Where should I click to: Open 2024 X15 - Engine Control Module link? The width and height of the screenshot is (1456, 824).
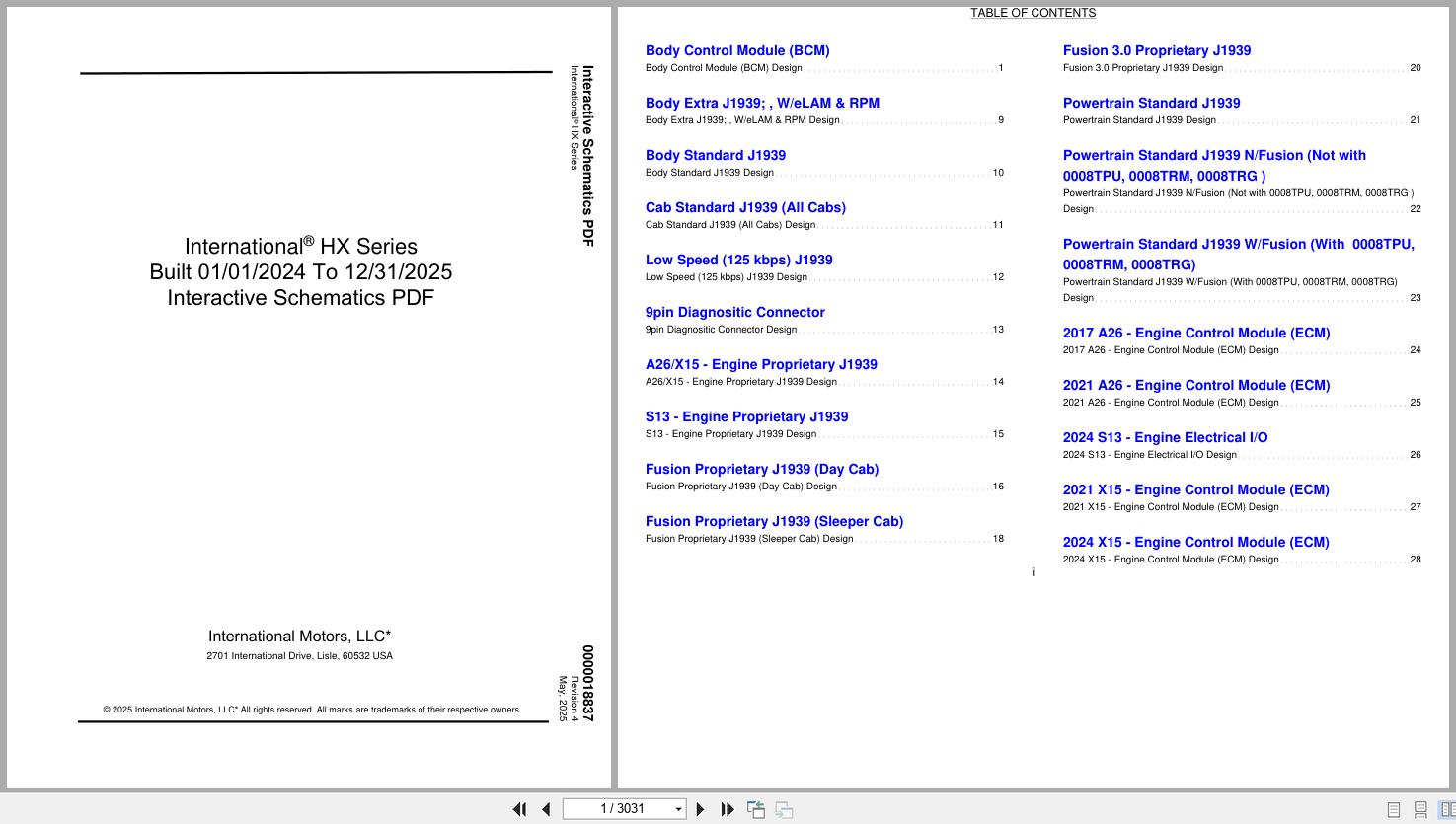pyautogui.click(x=1195, y=542)
